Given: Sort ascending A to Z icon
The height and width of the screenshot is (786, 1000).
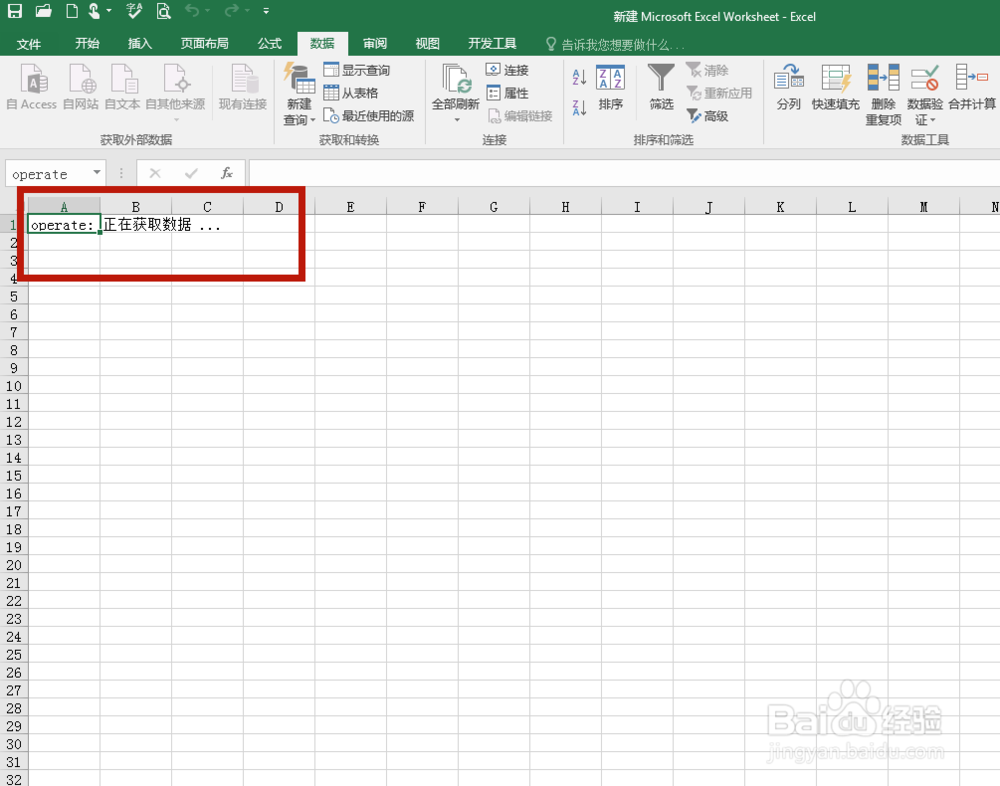Looking at the screenshot, I should click(580, 78).
